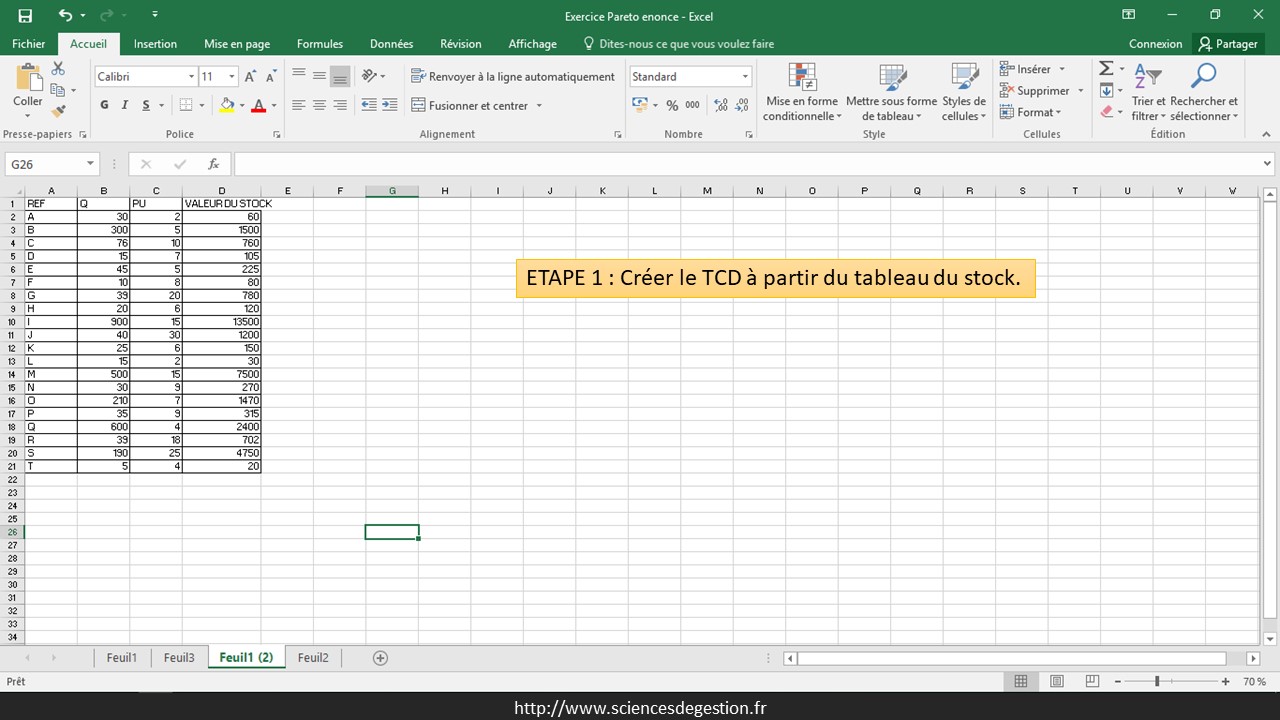The image size is (1280, 720).
Task: Add a new sheet with plus icon
Action: [380, 657]
